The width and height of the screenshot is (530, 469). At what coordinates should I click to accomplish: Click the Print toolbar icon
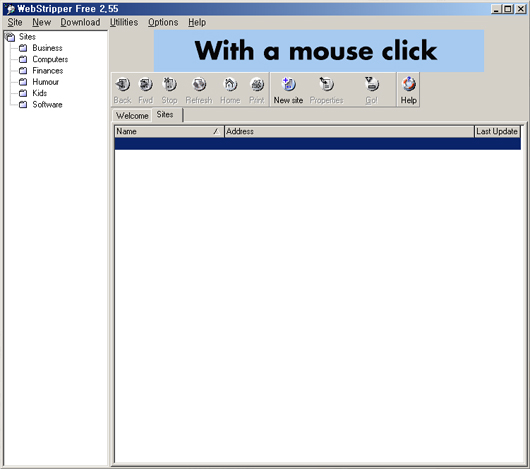click(x=257, y=90)
